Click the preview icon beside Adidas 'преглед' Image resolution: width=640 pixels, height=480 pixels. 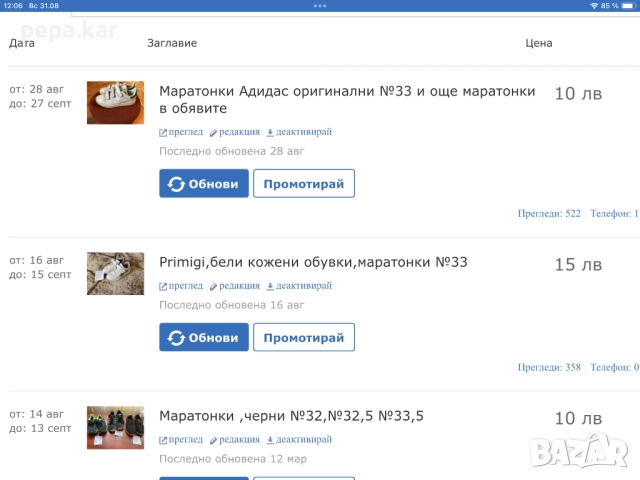pos(163,133)
